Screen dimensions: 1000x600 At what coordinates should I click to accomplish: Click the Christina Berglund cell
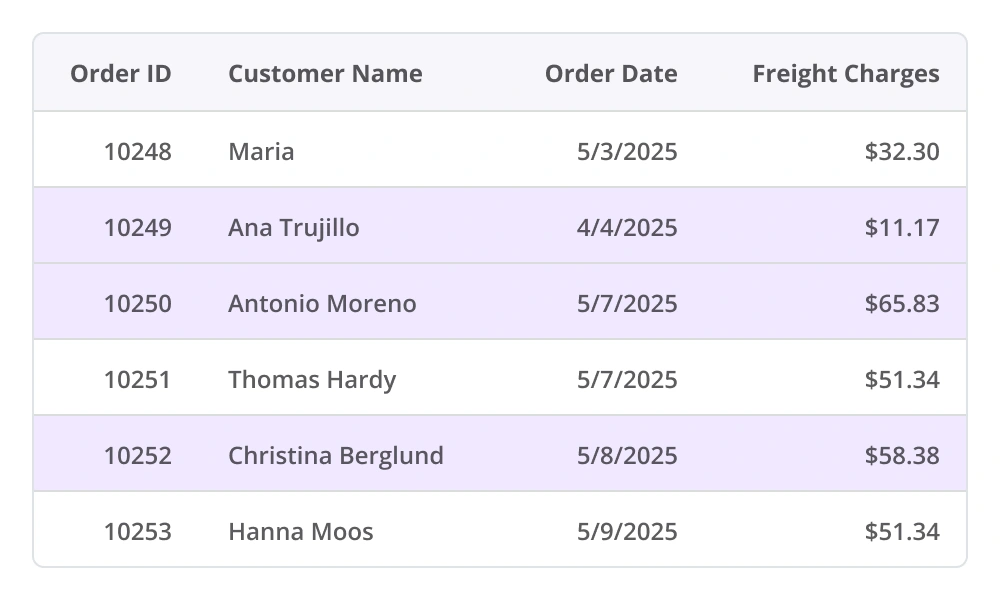click(x=335, y=455)
